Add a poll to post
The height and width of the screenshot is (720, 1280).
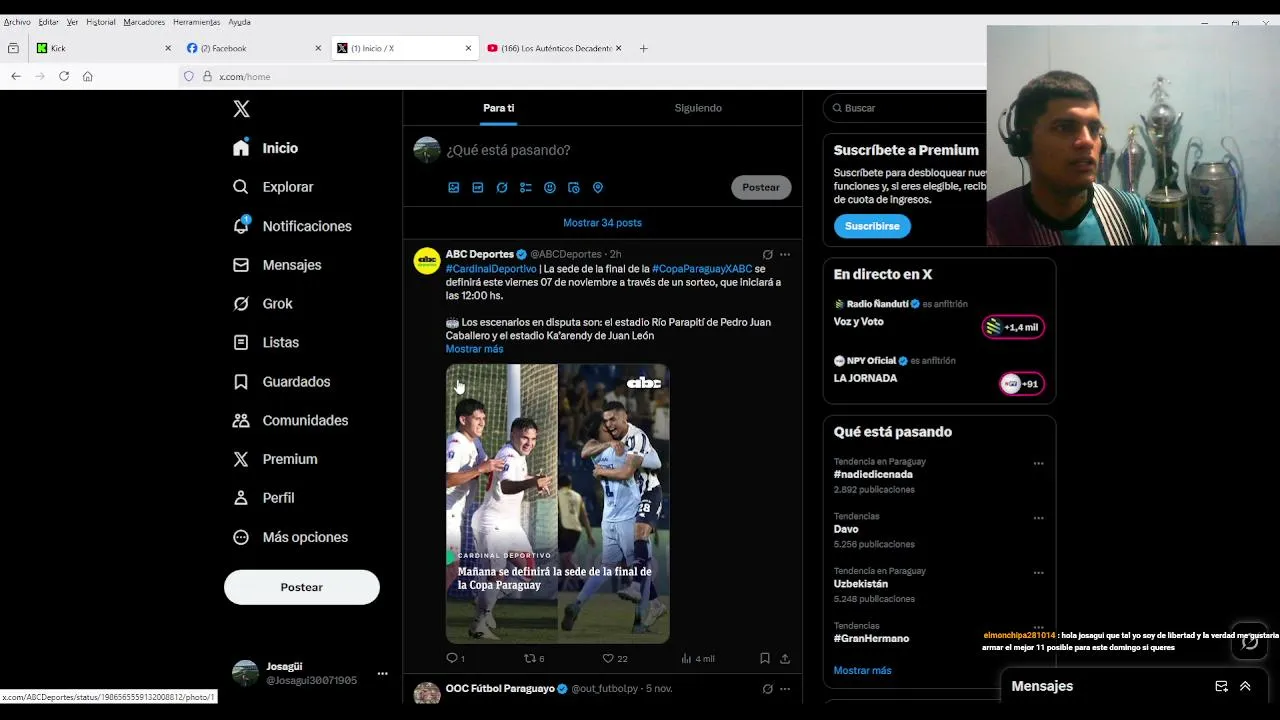point(526,187)
